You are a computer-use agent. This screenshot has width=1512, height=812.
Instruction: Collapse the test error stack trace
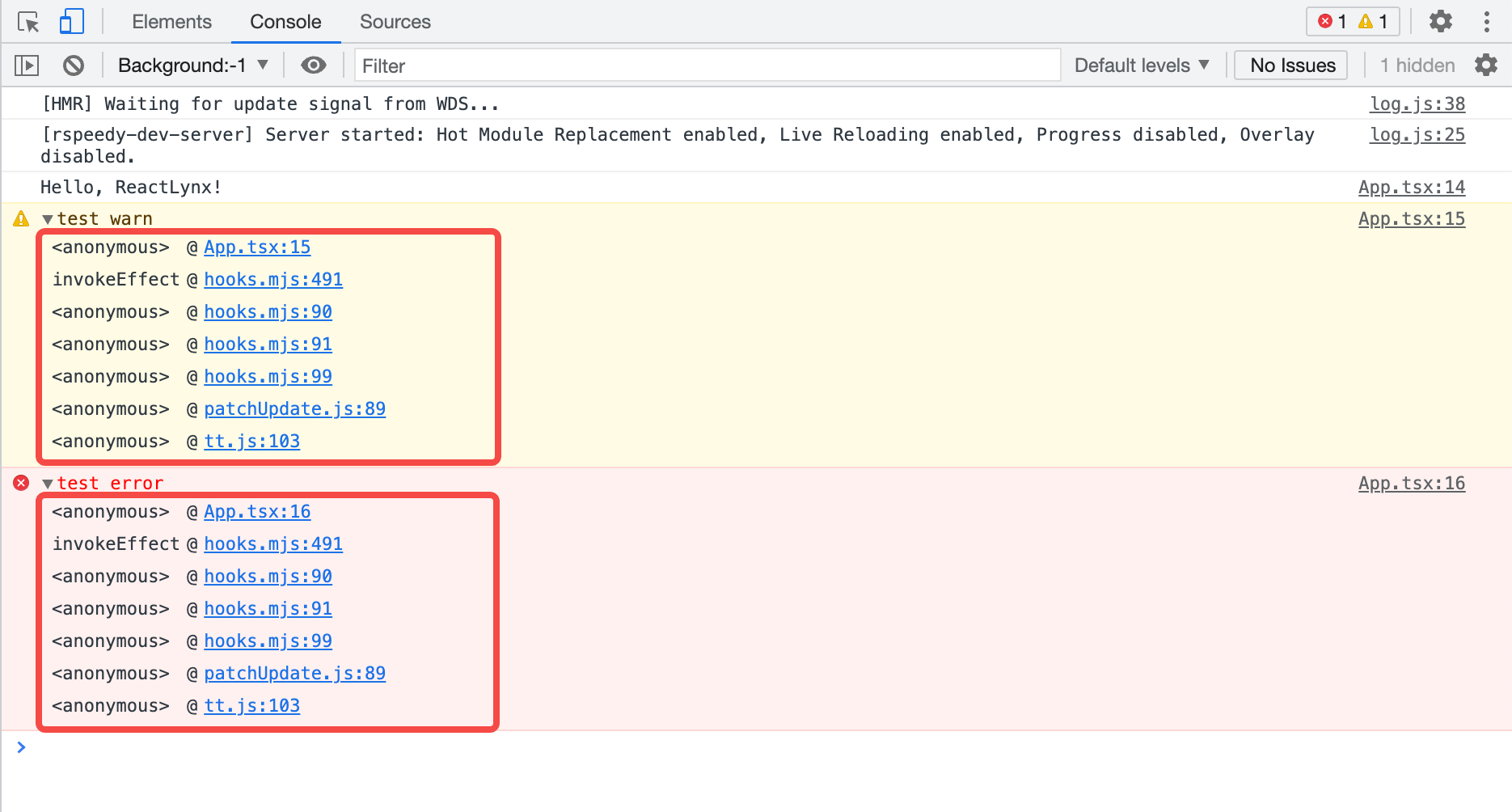pyautogui.click(x=48, y=484)
